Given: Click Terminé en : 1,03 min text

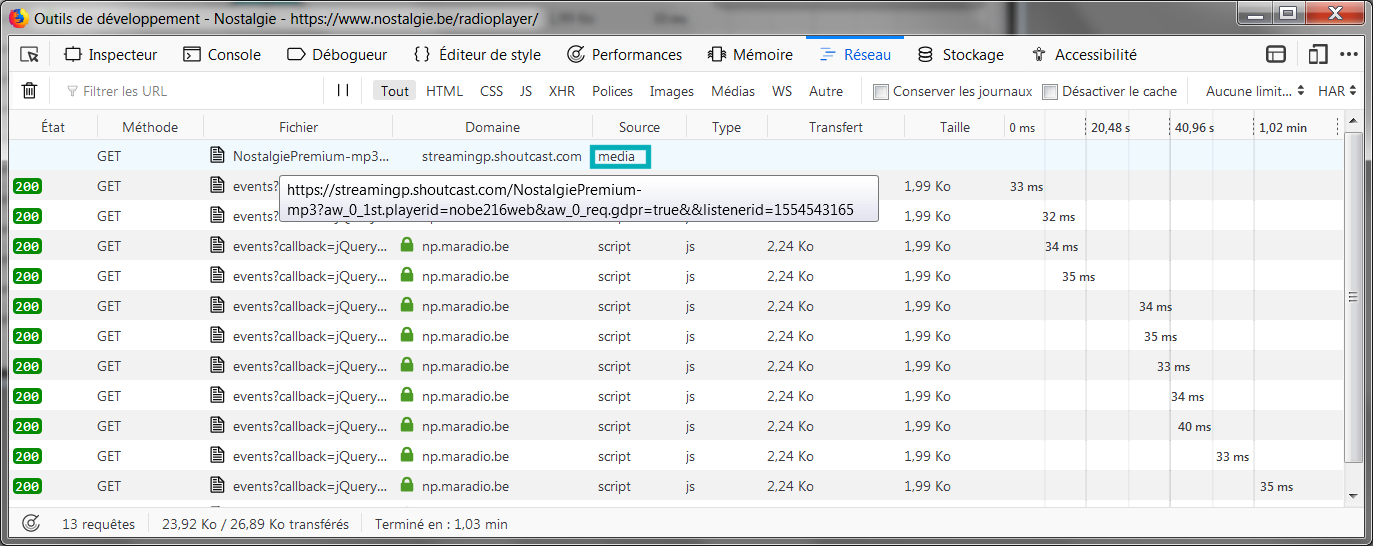Looking at the screenshot, I should (x=441, y=524).
